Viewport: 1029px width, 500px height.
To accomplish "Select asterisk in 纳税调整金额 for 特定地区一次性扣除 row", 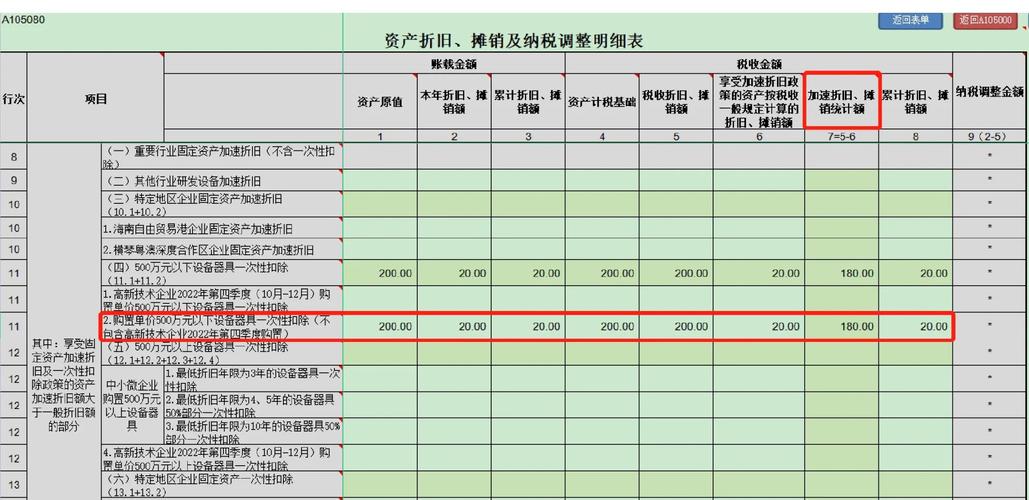I will [x=990, y=484].
